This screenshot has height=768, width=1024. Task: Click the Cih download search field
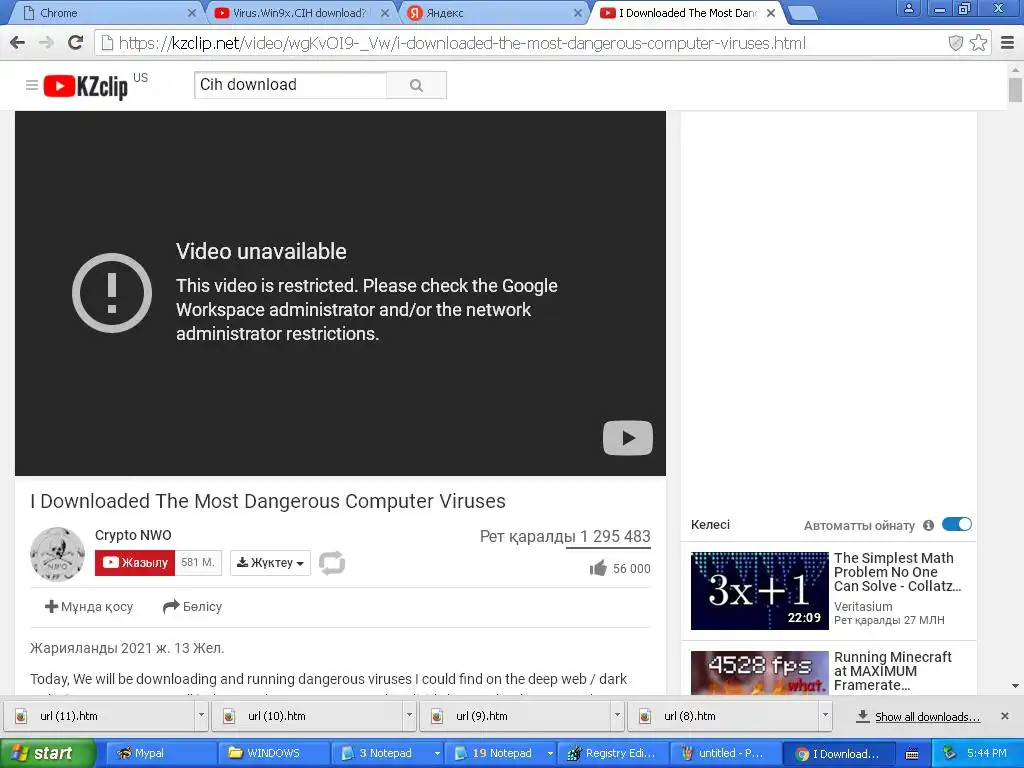[x=291, y=85]
